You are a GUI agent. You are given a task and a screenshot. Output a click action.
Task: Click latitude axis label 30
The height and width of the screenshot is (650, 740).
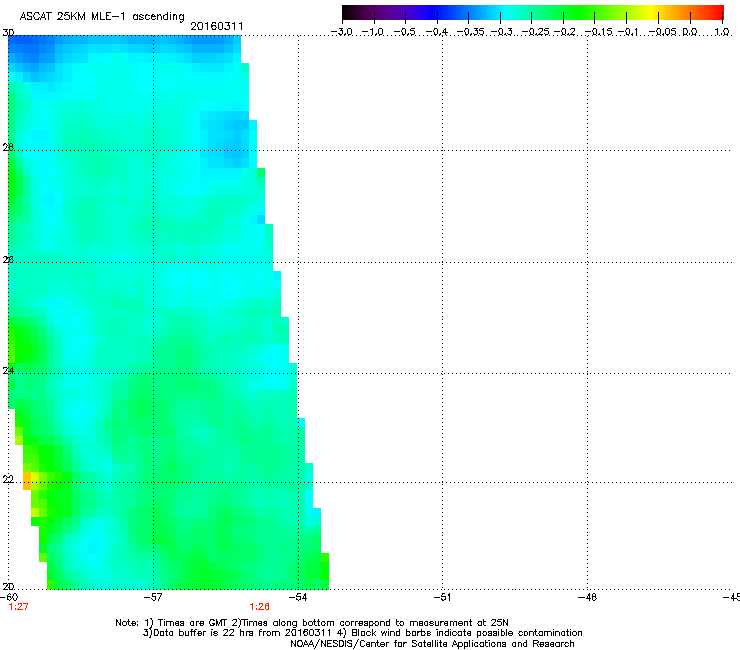[8, 33]
